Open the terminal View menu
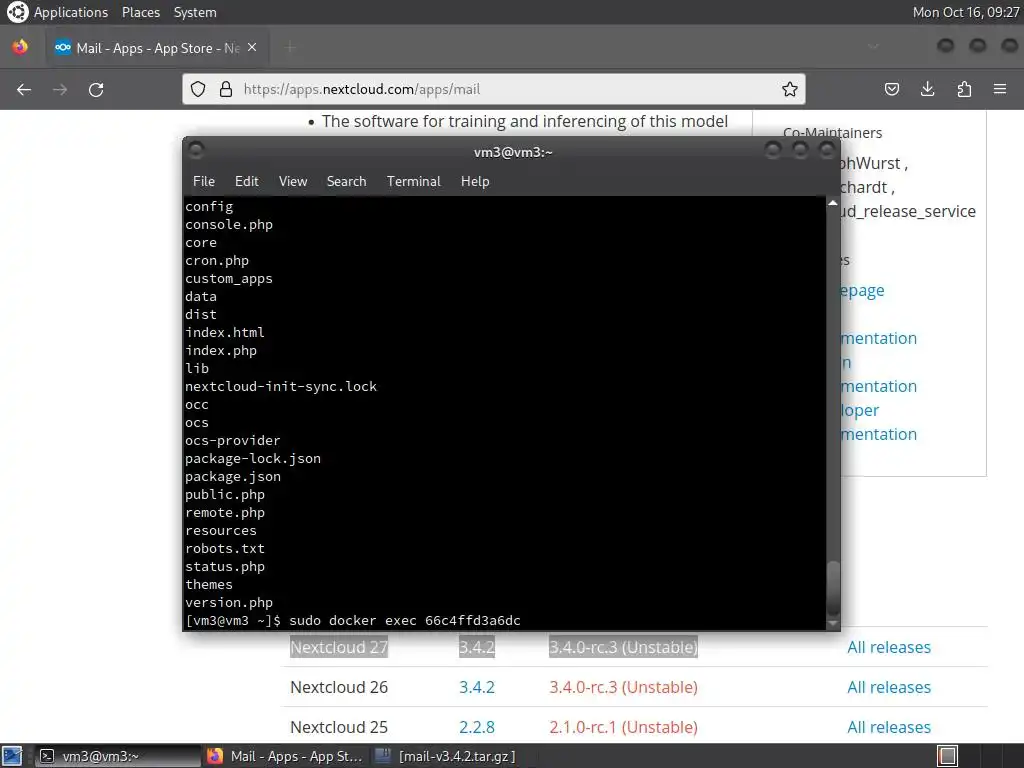Screen dimensions: 1024x768 [x=293, y=182]
